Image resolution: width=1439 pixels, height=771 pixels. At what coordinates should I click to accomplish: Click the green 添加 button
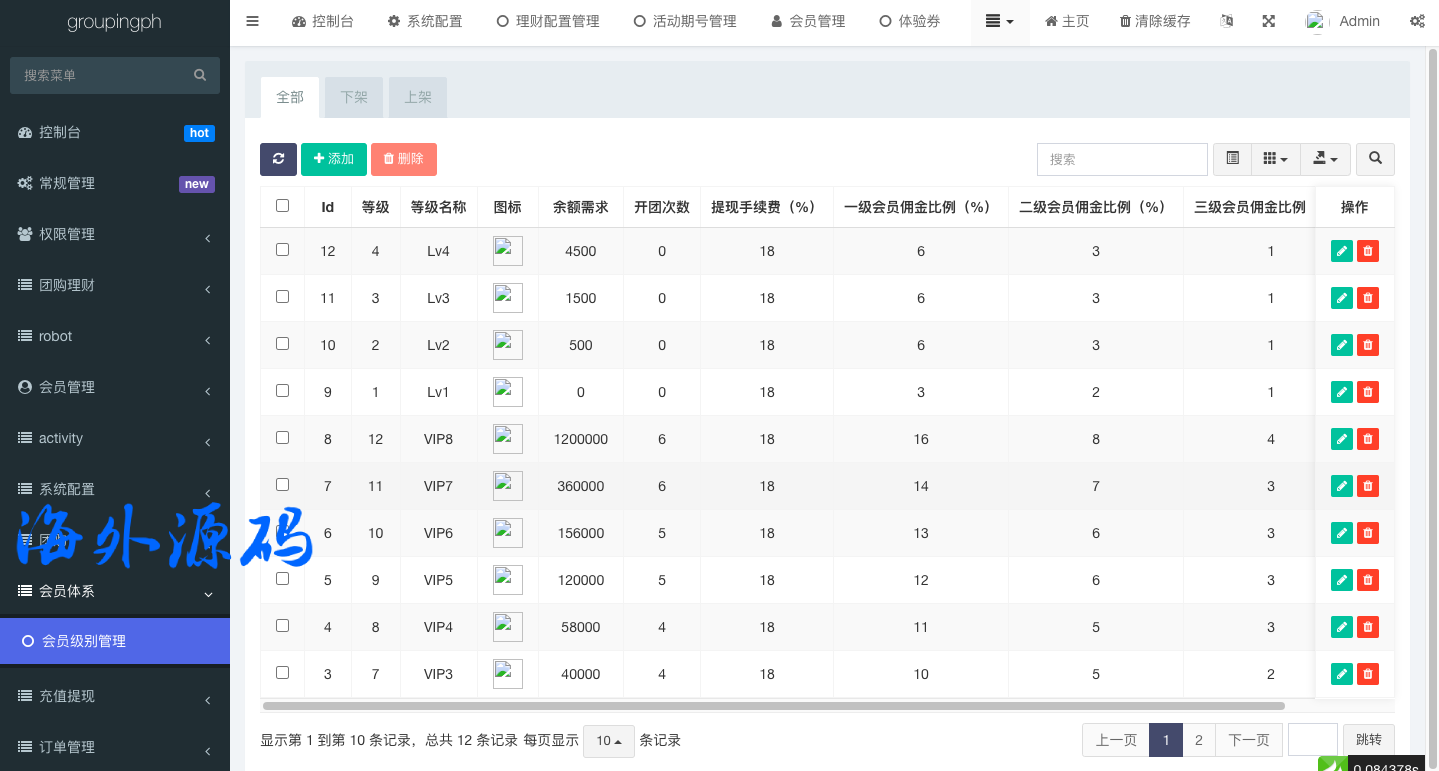point(334,159)
